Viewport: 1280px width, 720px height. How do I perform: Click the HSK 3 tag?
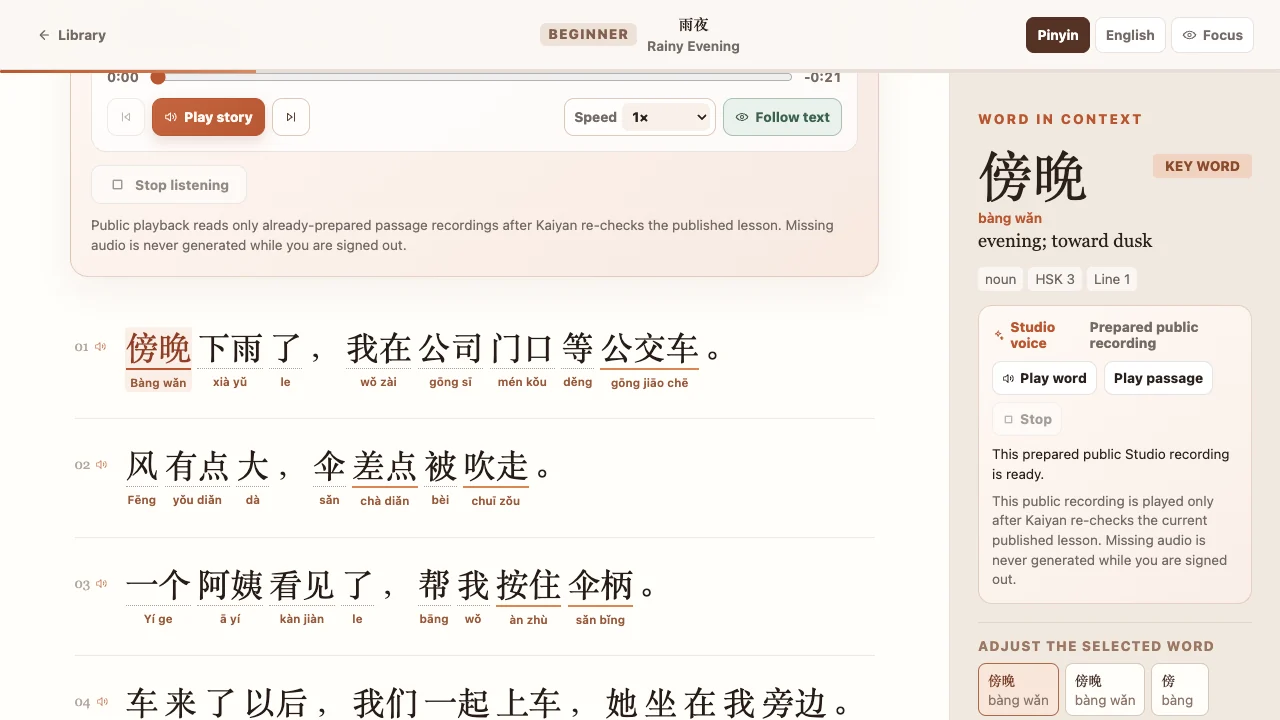point(1055,279)
